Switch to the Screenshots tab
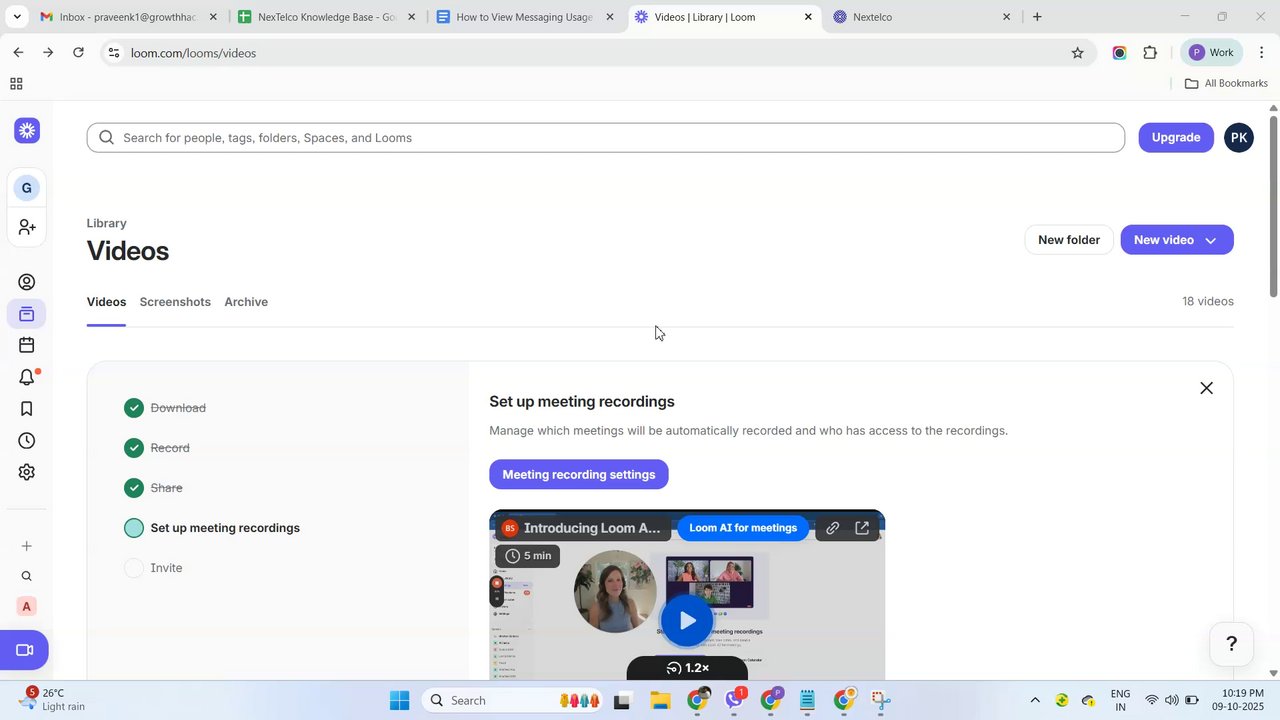This screenshot has height=720, width=1280. pyautogui.click(x=175, y=302)
